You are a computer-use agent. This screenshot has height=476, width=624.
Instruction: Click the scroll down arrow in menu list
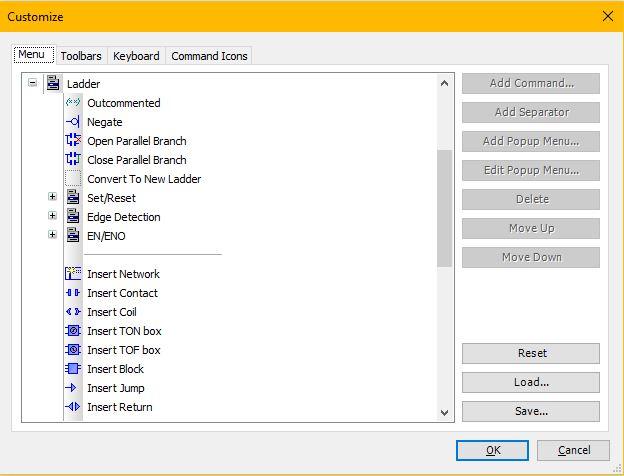click(445, 412)
